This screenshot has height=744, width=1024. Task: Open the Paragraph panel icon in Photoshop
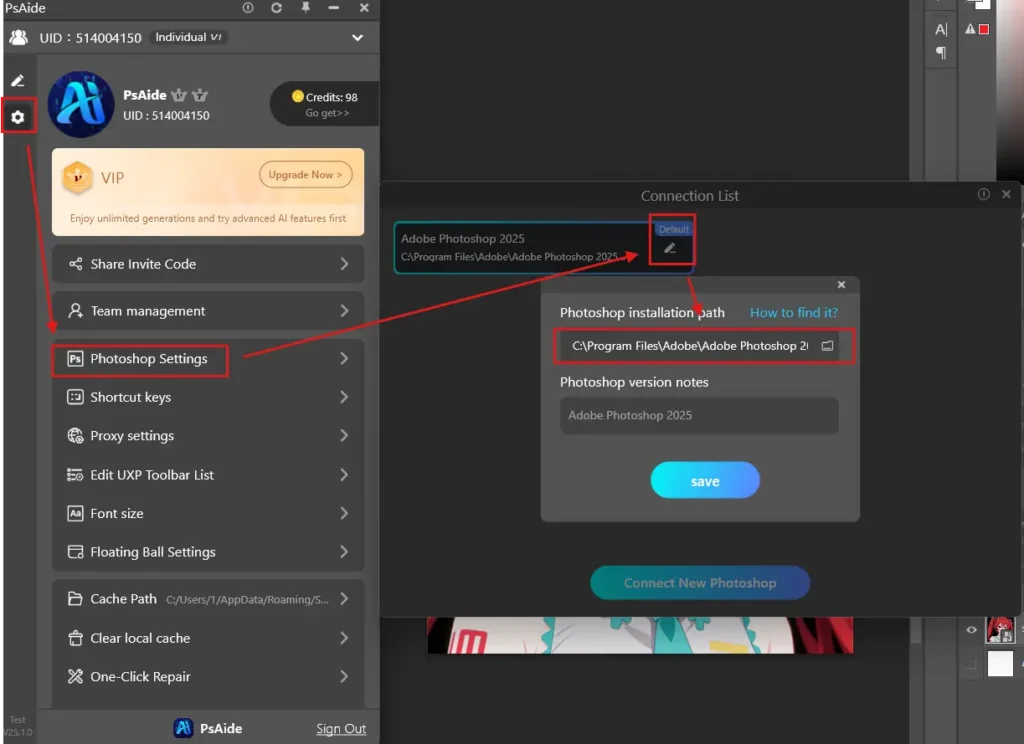pos(940,52)
